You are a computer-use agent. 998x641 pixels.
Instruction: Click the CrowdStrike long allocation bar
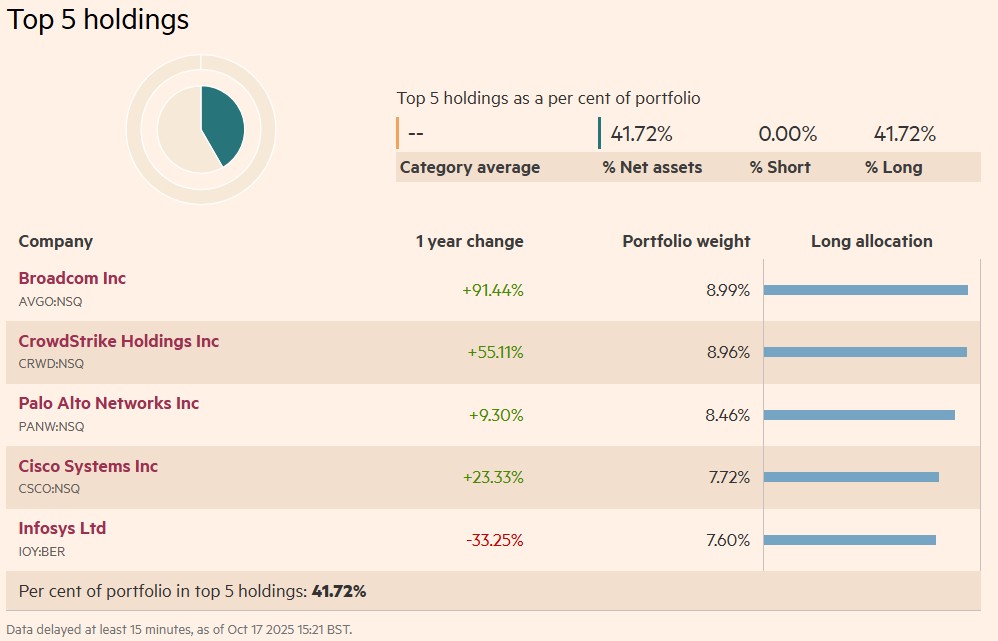[865, 352]
